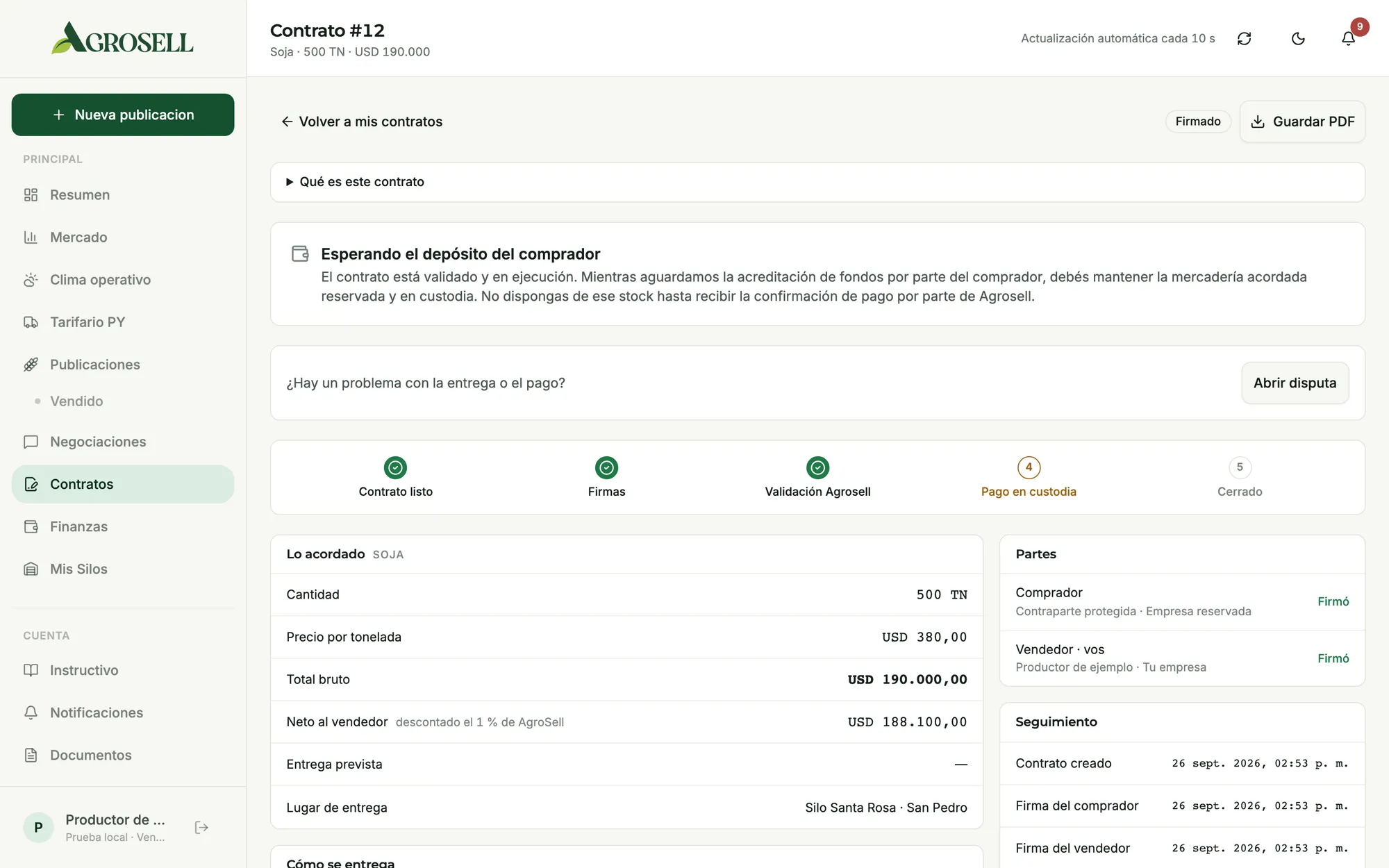Click the logout icon beside profile
The image size is (1389, 868).
tap(201, 827)
